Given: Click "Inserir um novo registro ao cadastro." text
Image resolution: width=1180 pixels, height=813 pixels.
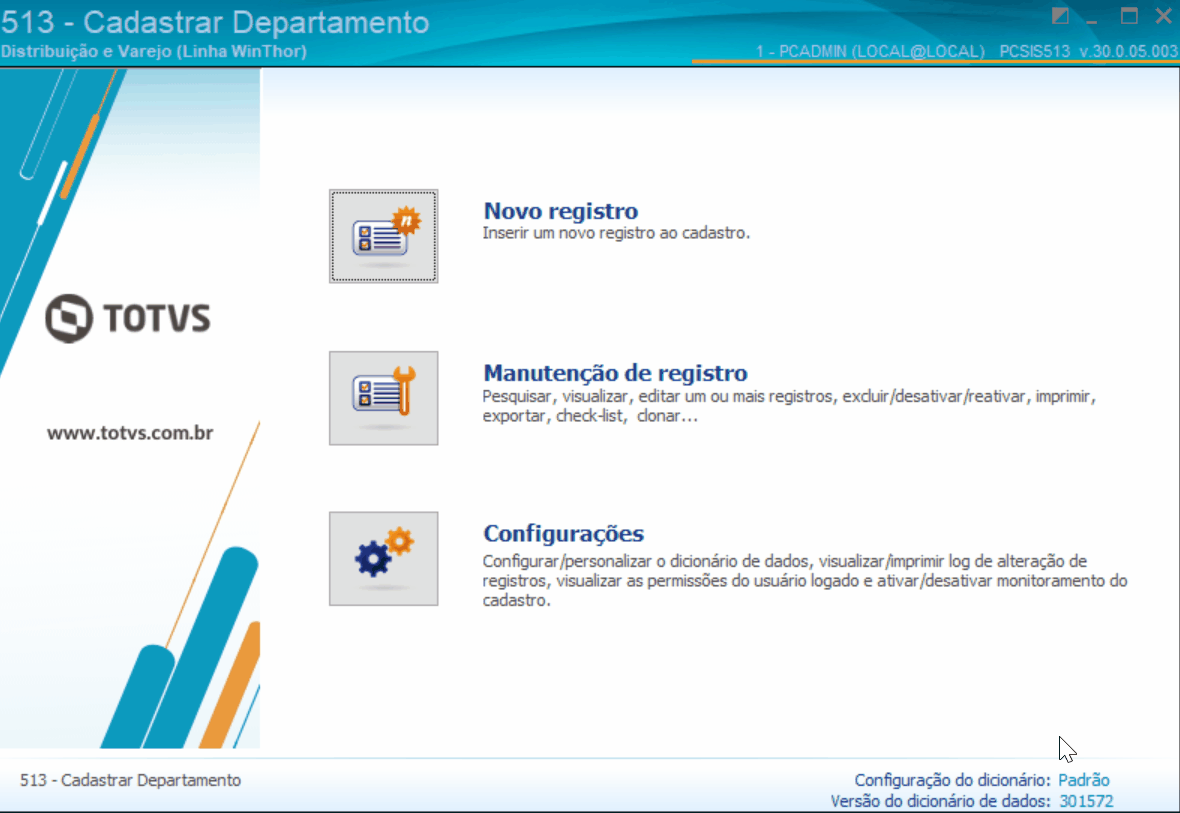Looking at the screenshot, I should (x=616, y=233).
